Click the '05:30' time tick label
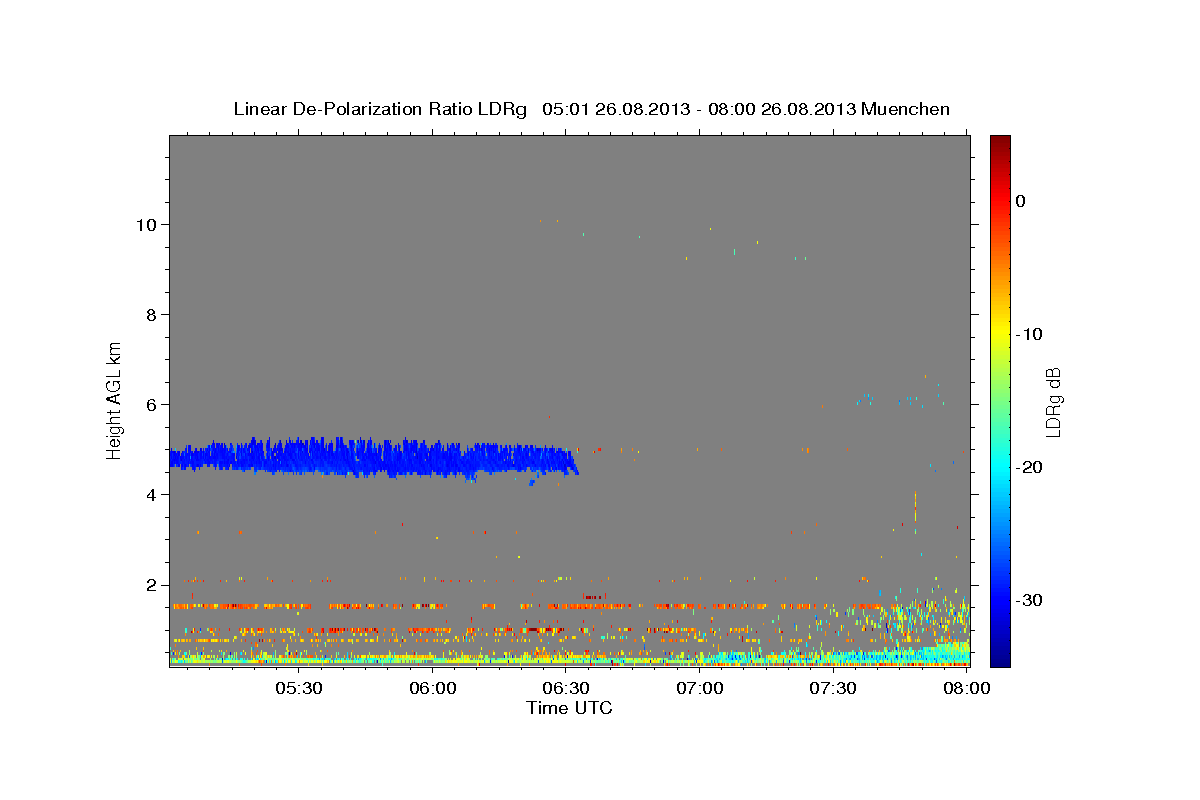This screenshot has width=1200, height=800. point(299,688)
